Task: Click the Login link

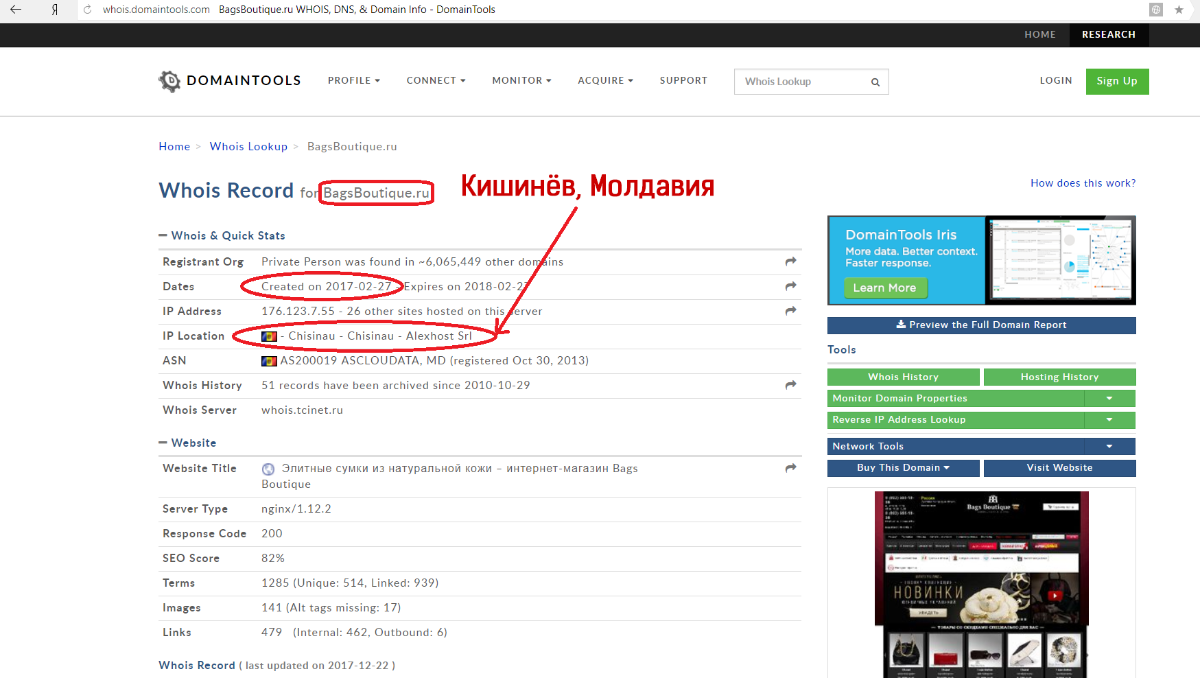Action: 1055,81
